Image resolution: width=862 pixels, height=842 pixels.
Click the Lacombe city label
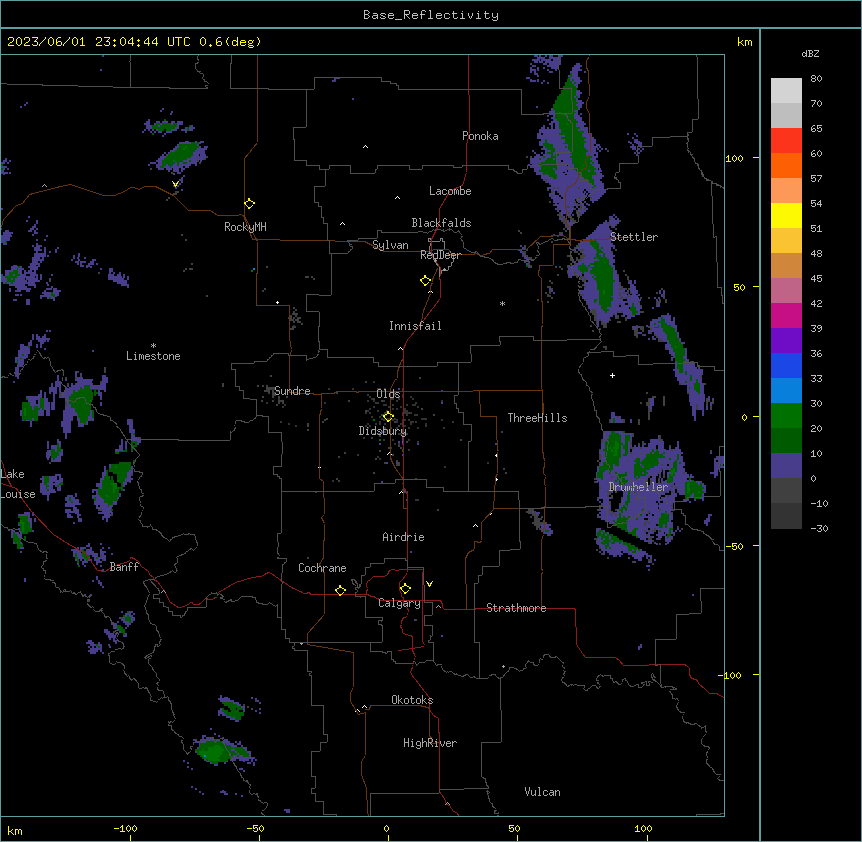click(450, 191)
